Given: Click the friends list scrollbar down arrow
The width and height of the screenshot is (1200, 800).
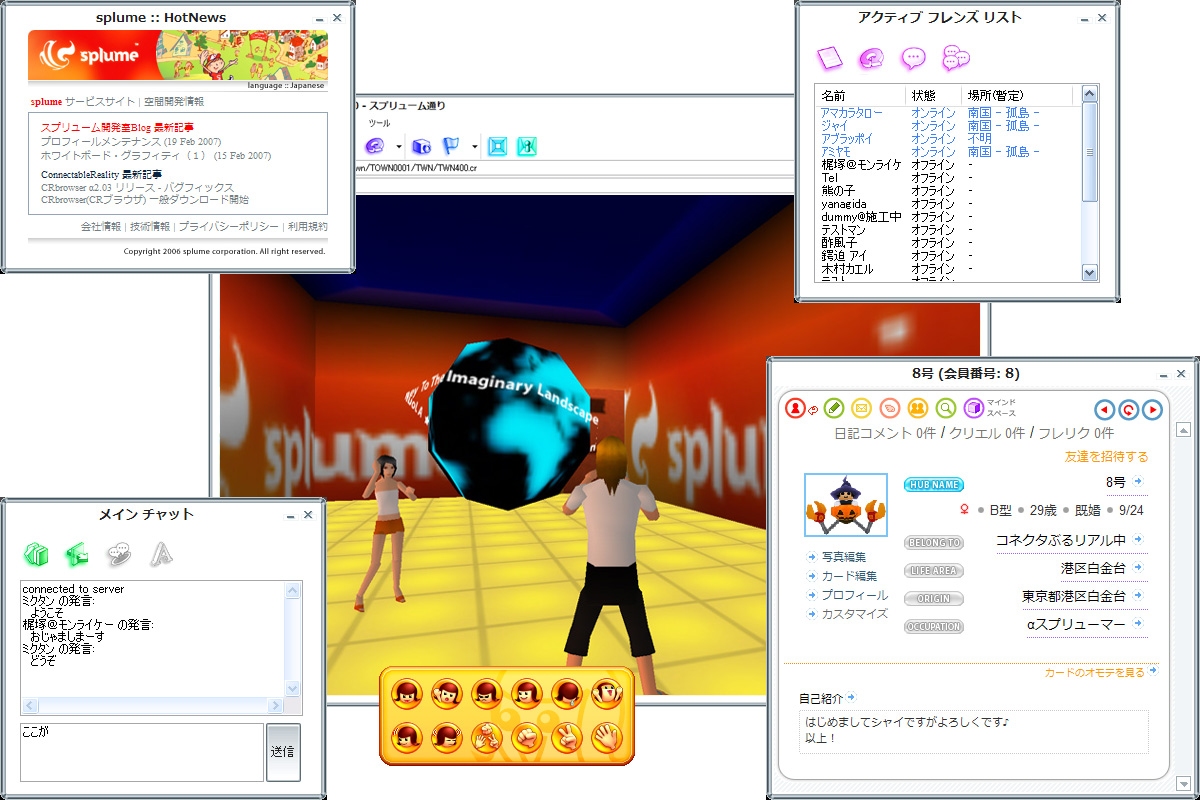Looking at the screenshot, I should pos(1090,272).
